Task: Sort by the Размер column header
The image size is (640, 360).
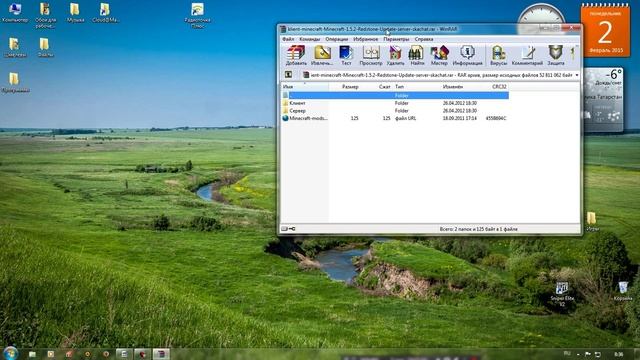Action: (350, 87)
